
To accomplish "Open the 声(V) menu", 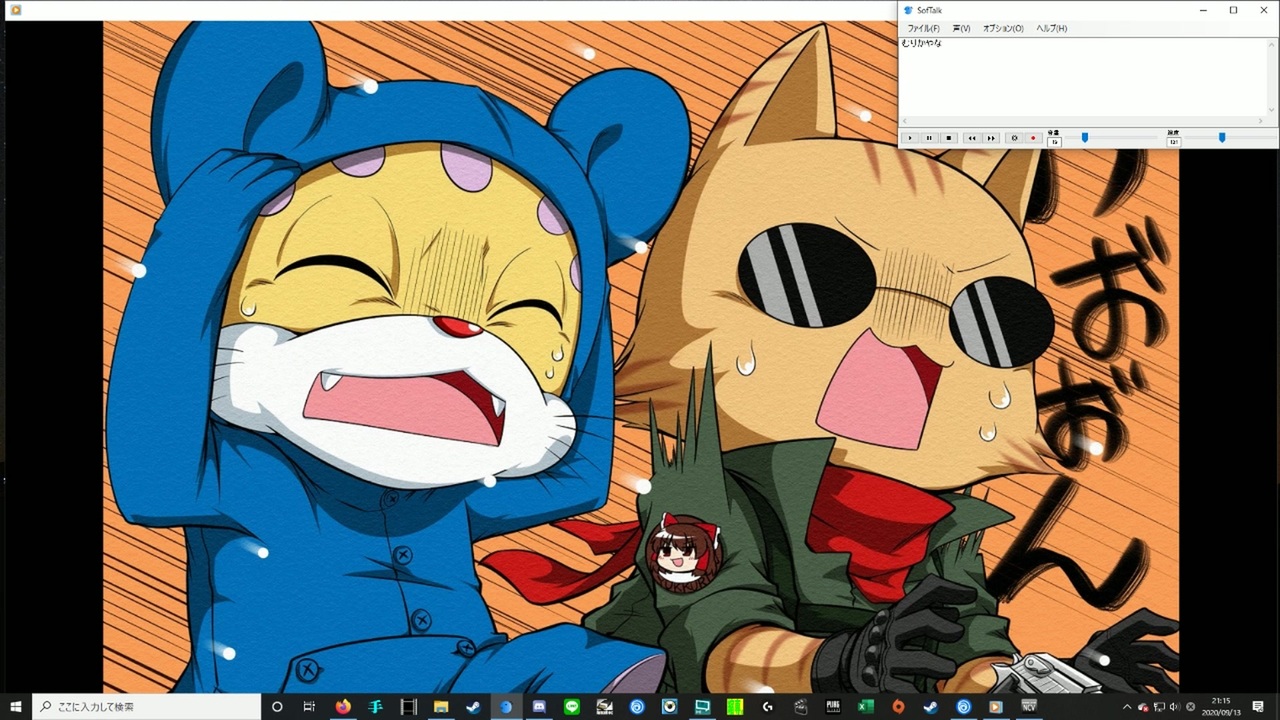I will 961,28.
